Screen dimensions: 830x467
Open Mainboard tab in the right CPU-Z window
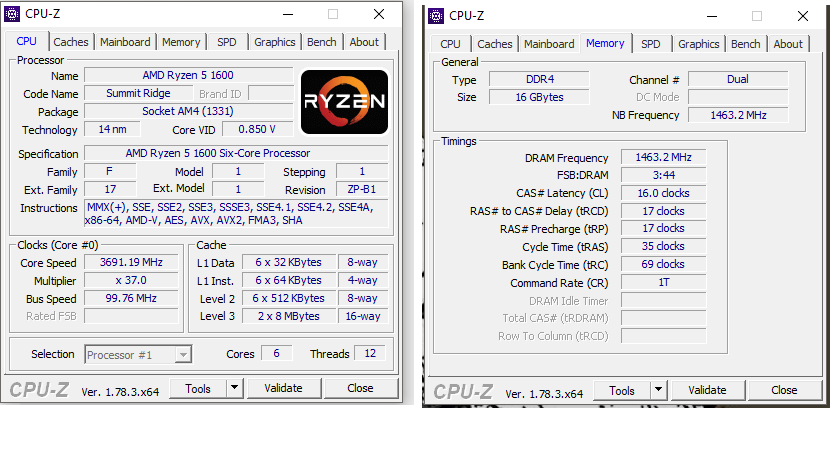click(549, 44)
